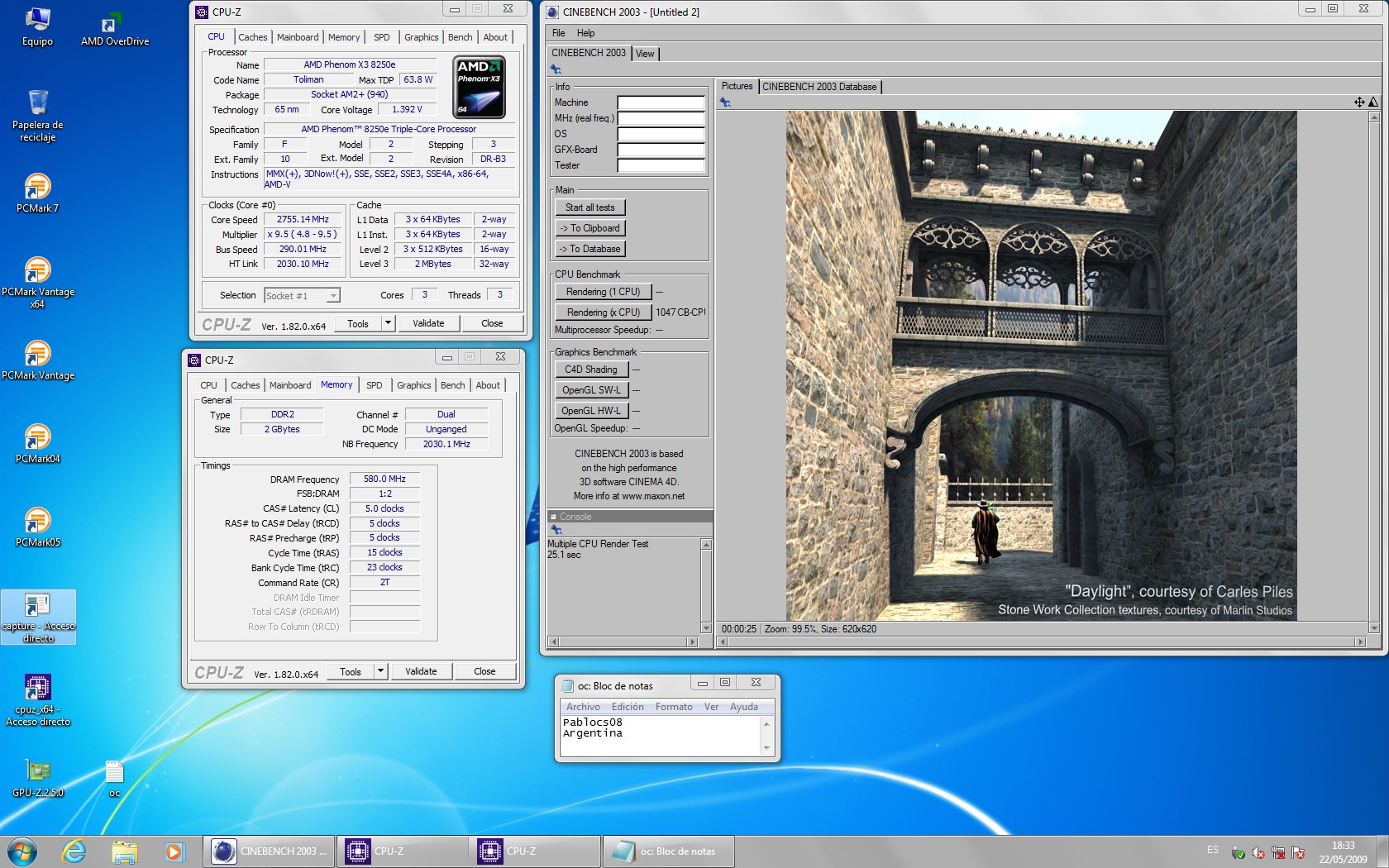Click the rendered Daylight picture
This screenshot has width=1389, height=868.
tap(1041, 365)
